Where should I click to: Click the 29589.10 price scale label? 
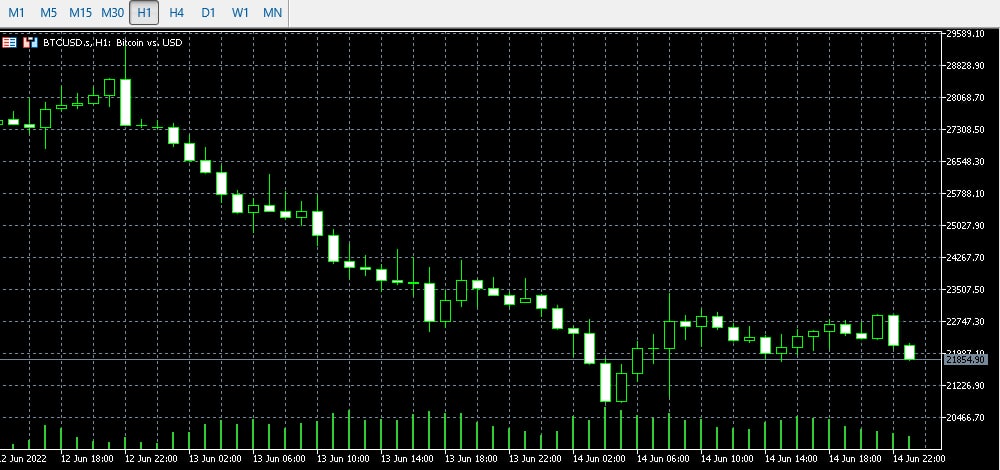pos(966,34)
